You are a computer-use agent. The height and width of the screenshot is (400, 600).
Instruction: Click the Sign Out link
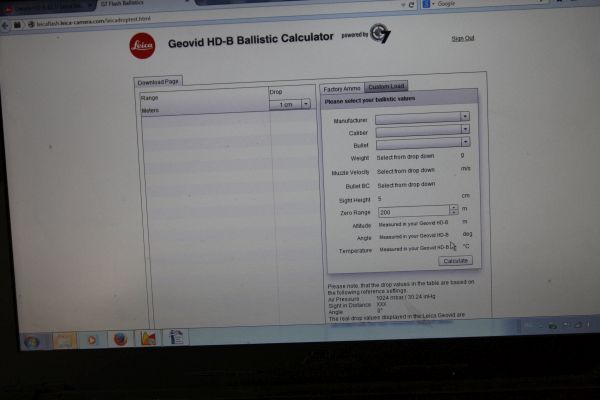[x=463, y=38]
